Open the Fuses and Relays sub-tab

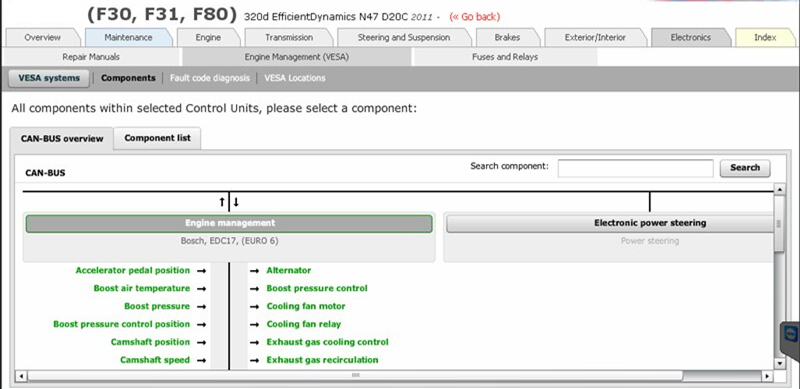tap(505, 57)
